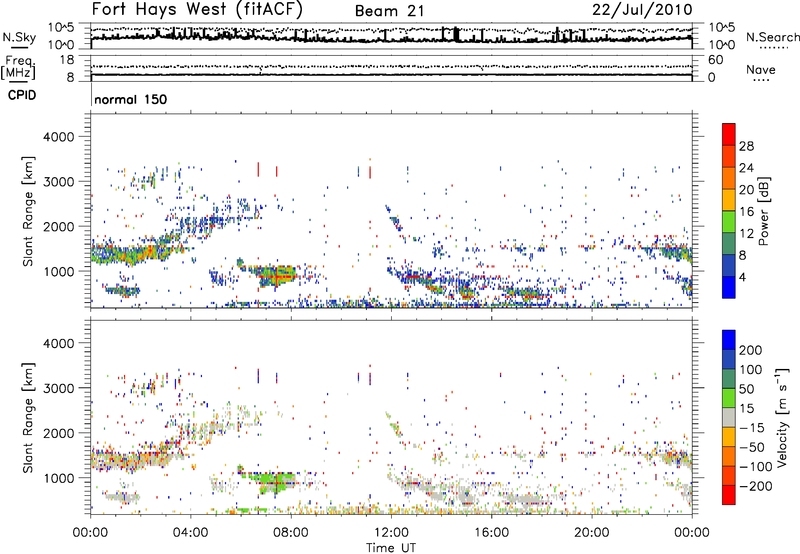The width and height of the screenshot is (800, 554).
Task: Click the 'Freq. [MHz]' axis label
Action: 18,68
